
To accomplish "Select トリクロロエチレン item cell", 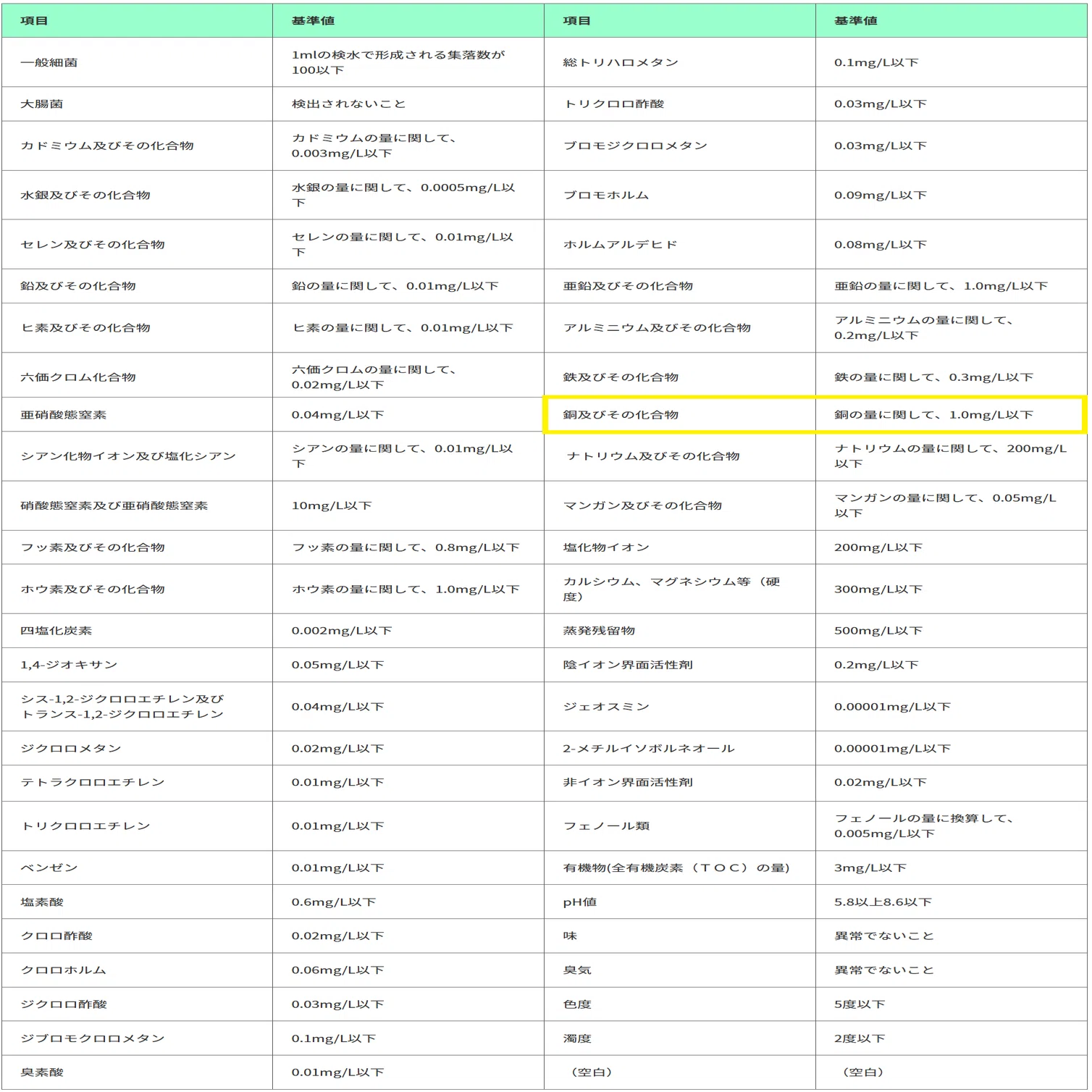I will click(137, 826).
